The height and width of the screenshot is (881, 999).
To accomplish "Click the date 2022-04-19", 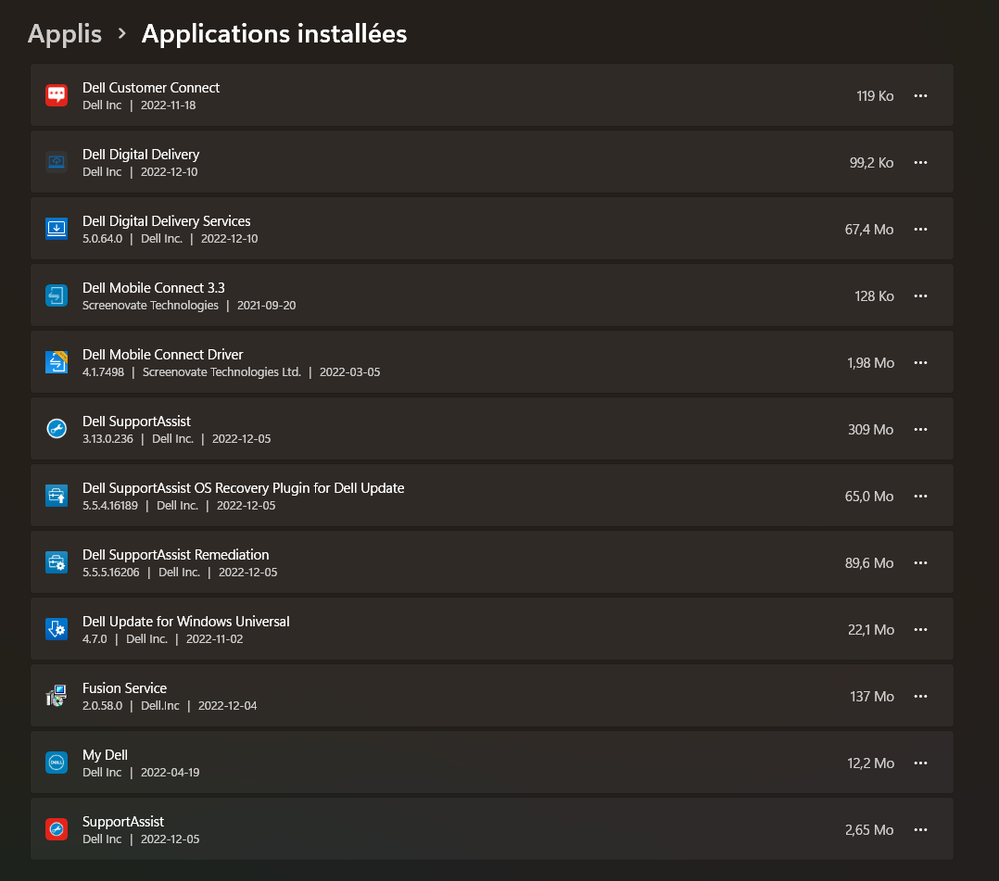I will [x=170, y=773].
